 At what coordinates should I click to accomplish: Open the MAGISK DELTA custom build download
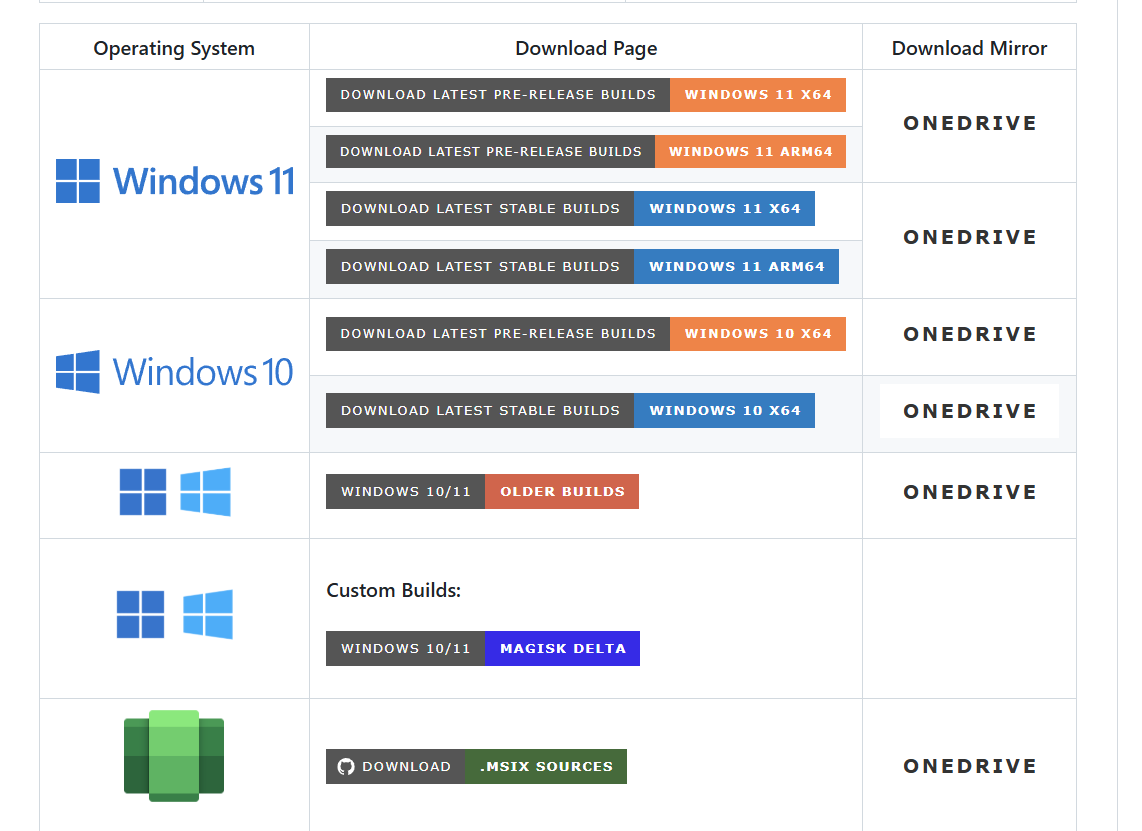(562, 648)
